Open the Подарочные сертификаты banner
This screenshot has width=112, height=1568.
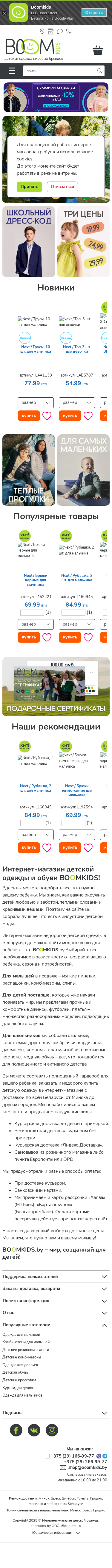coord(56,686)
